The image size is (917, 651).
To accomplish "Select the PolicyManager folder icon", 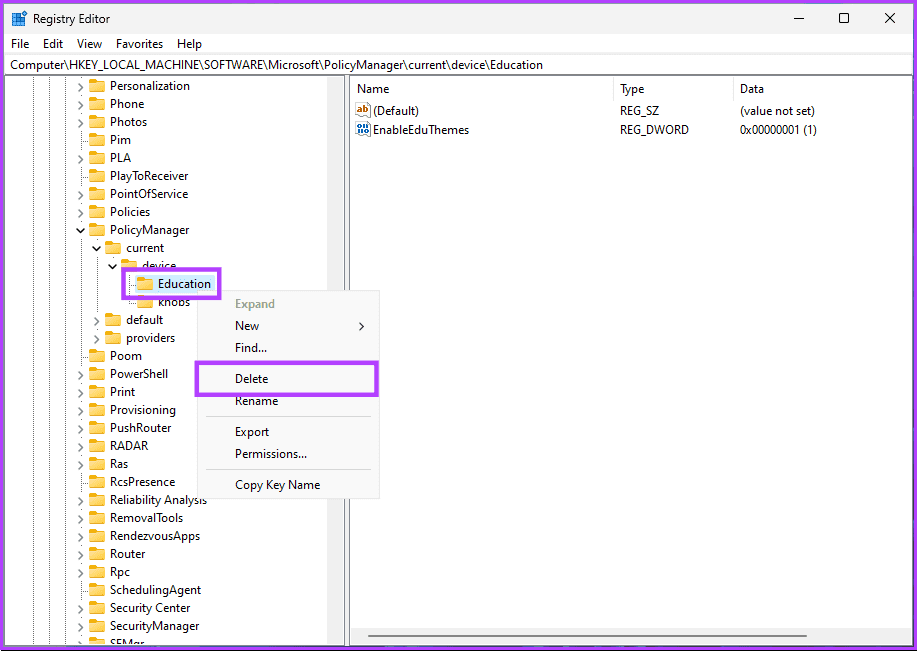I will 96,230.
